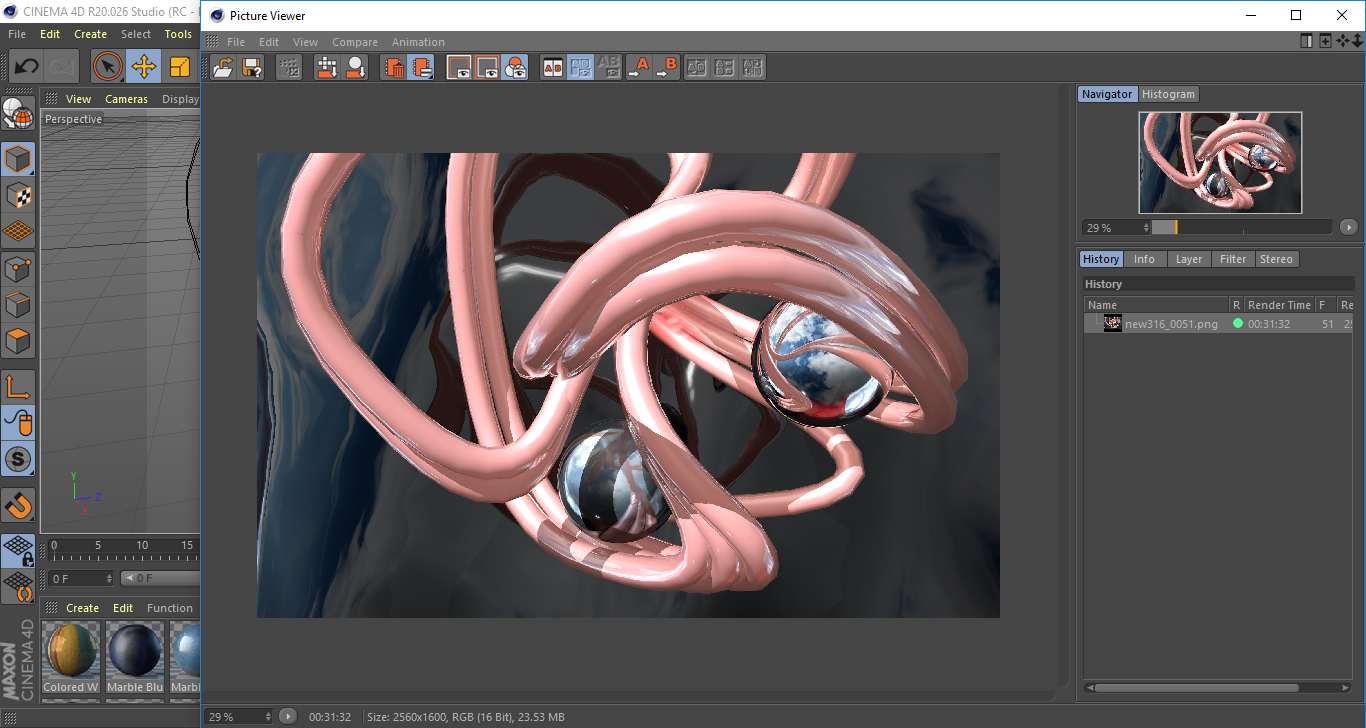The height and width of the screenshot is (728, 1366).
Task: Toggle Locked Workplane grid-lock icon
Action: click(18, 550)
